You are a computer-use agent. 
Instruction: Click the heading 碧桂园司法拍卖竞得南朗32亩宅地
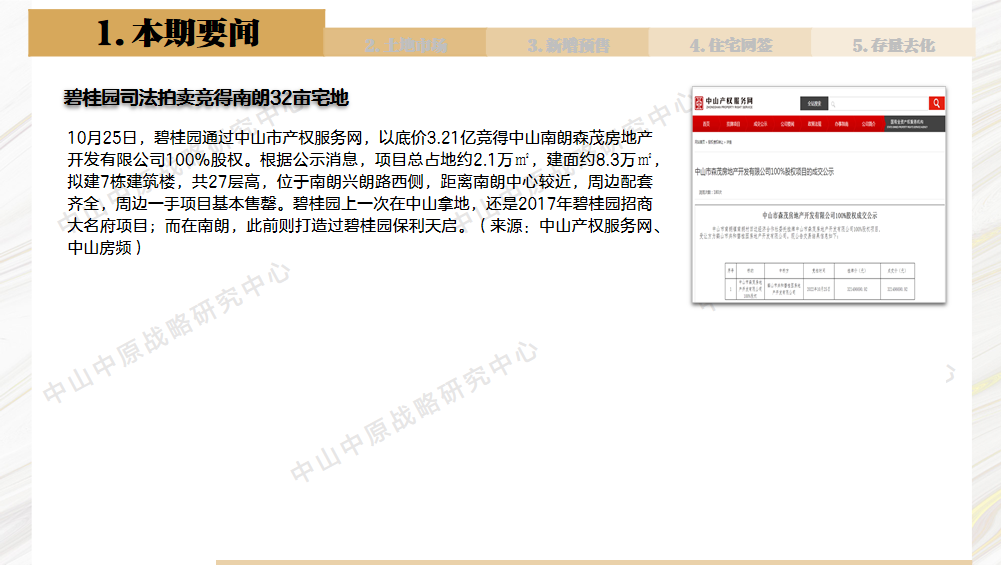tap(206, 98)
